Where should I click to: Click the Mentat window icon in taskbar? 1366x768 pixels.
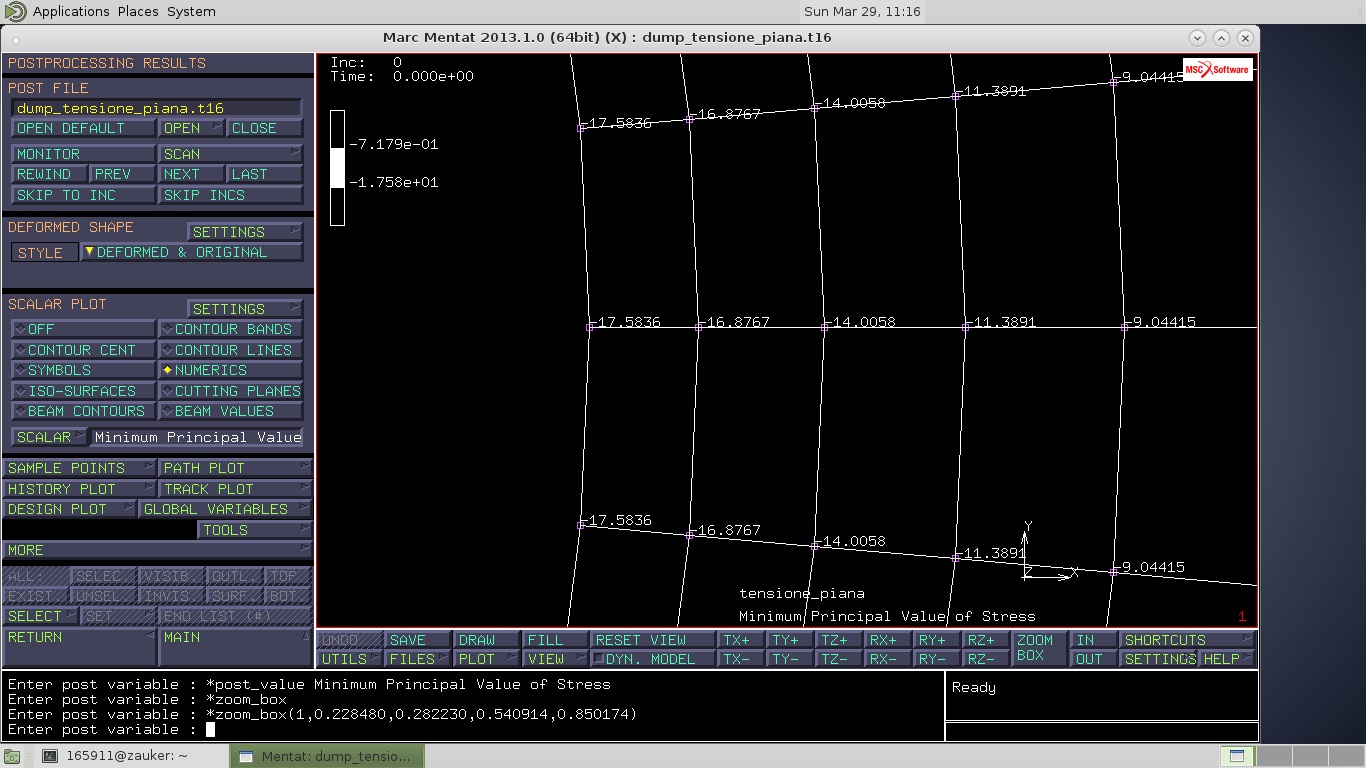[x=246, y=756]
